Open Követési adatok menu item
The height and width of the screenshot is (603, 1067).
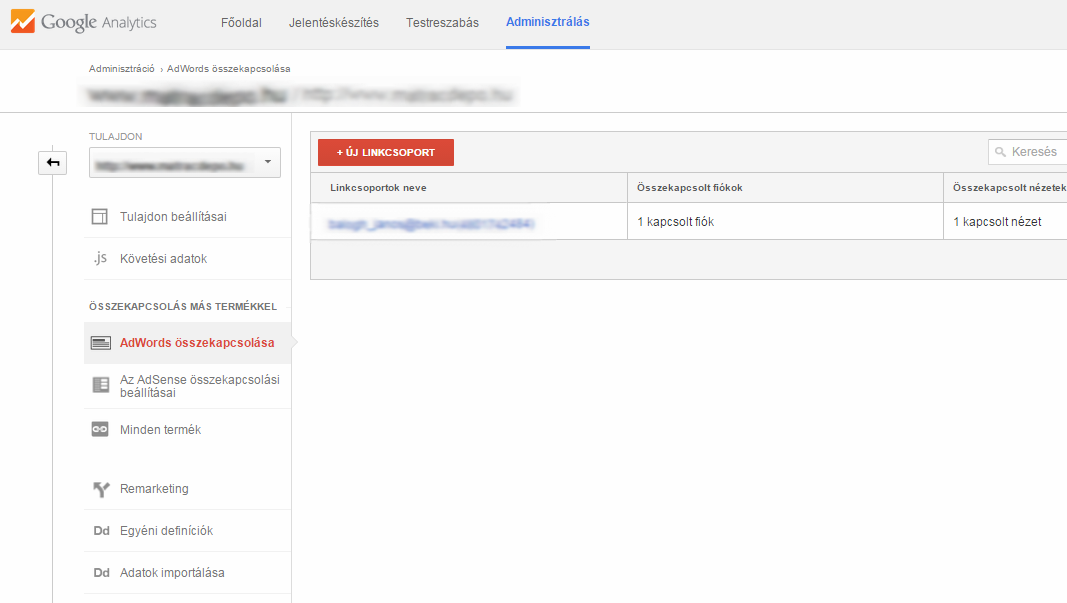tap(163, 259)
